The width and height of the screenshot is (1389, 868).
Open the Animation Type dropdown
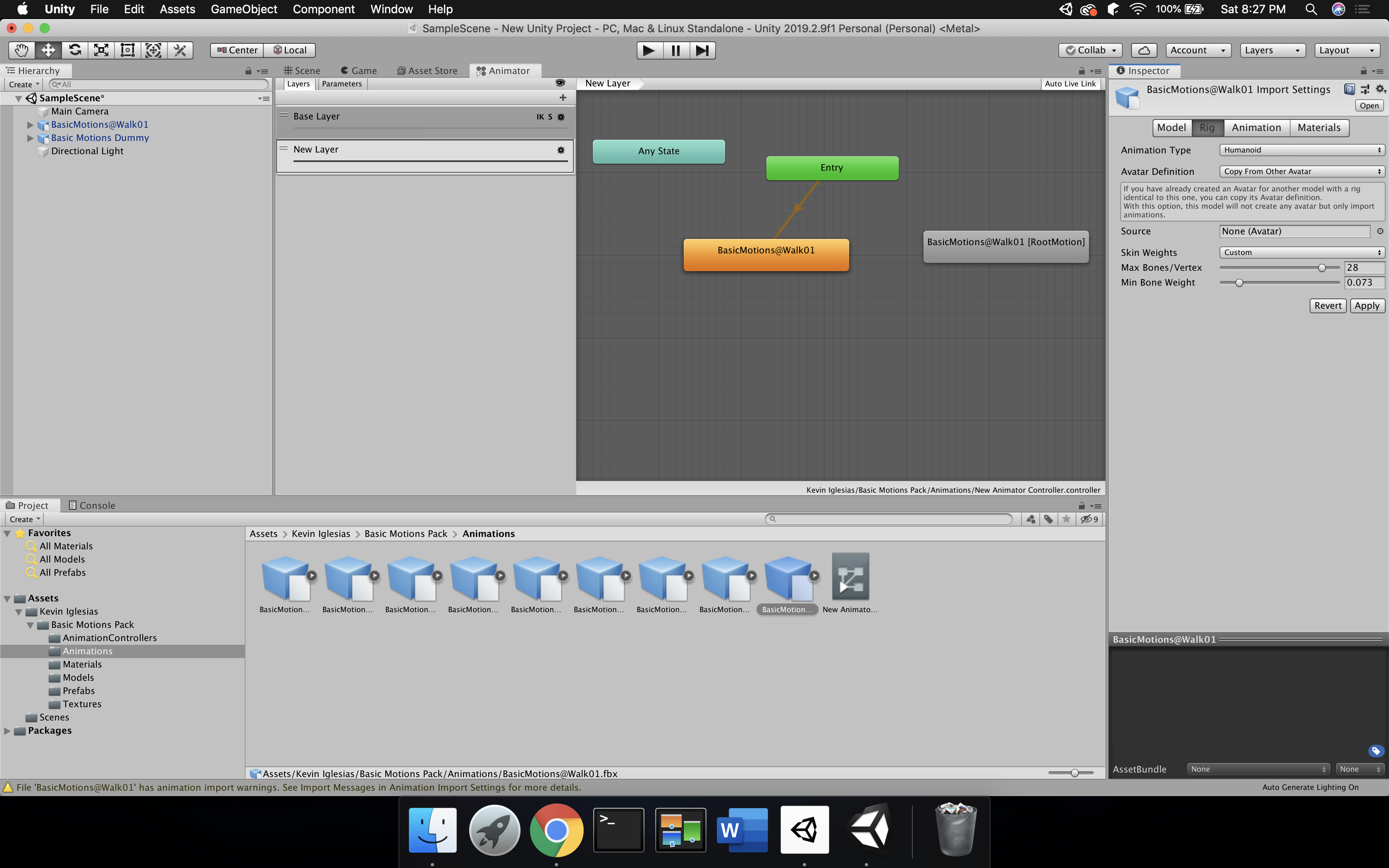(1301, 150)
